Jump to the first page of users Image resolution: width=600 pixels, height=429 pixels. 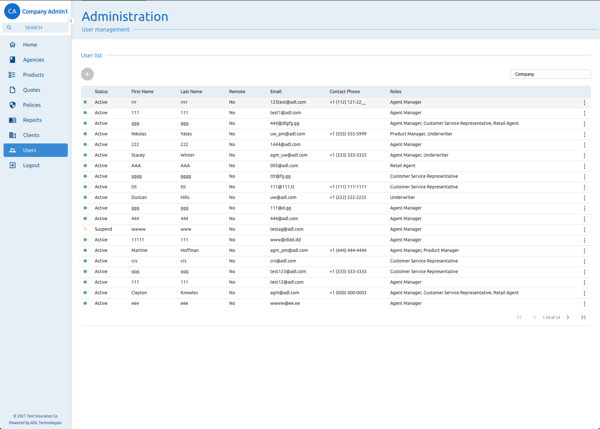click(x=519, y=317)
